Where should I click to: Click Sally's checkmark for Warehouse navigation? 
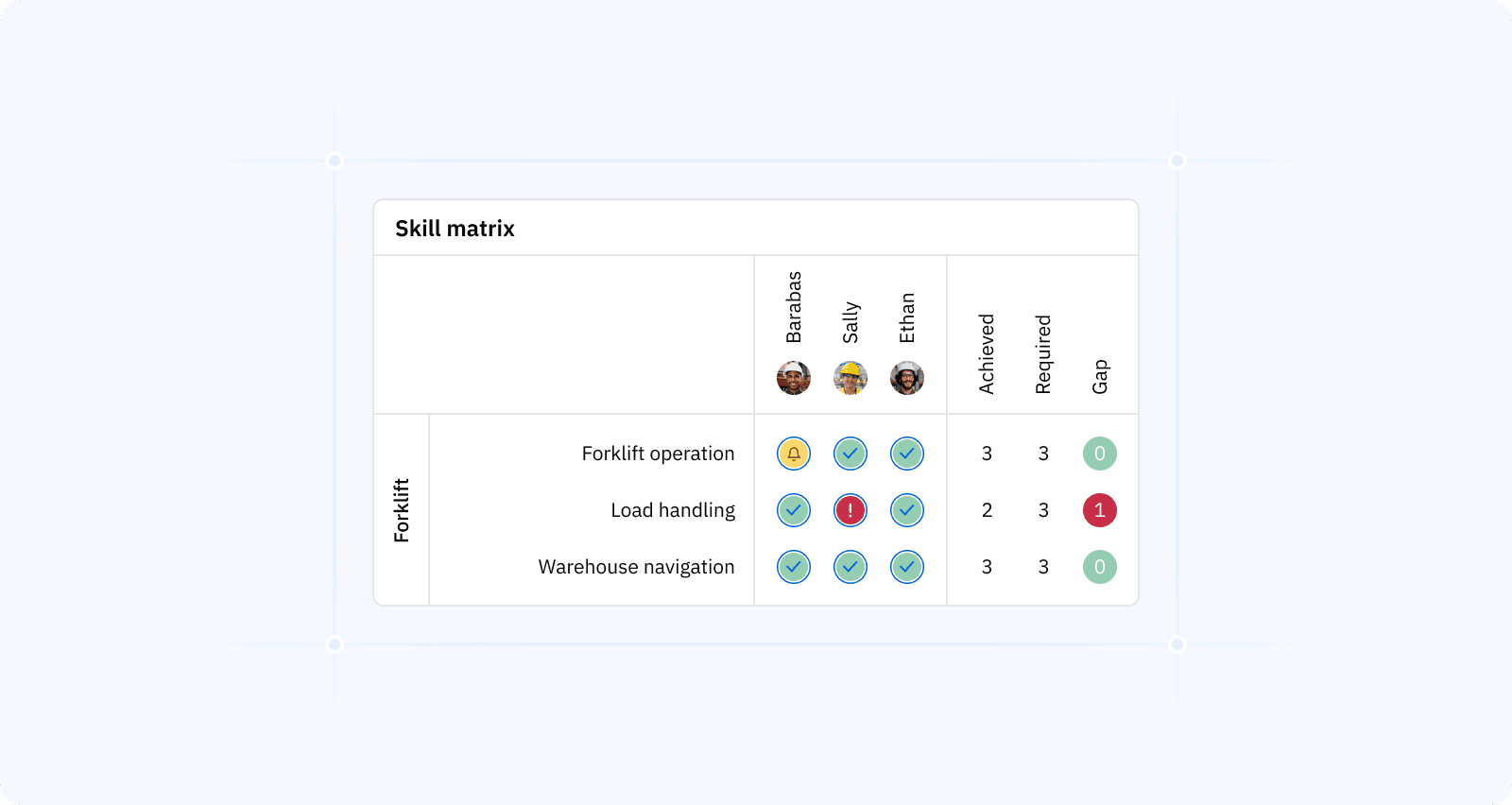(x=850, y=567)
